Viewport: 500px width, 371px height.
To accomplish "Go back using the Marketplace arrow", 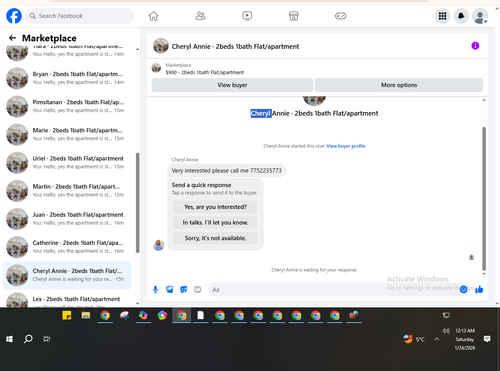I will click(12, 38).
